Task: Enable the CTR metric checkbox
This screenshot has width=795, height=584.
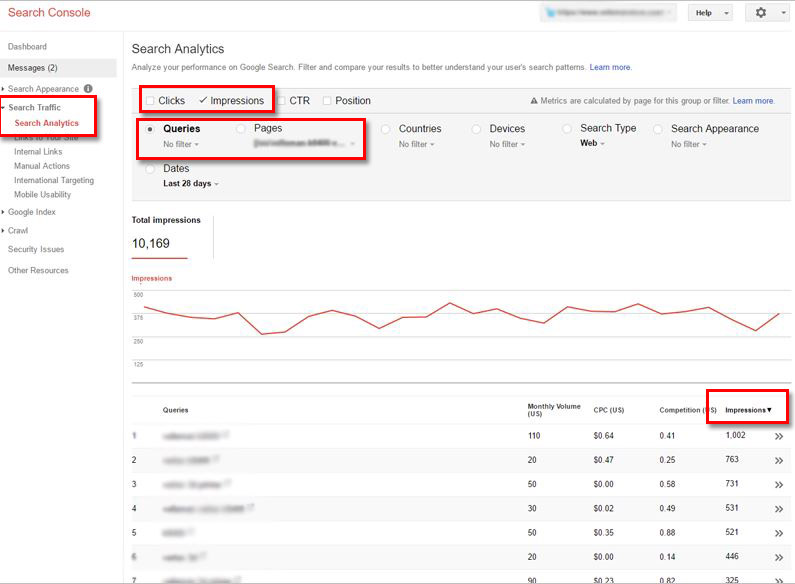Action: (x=281, y=101)
